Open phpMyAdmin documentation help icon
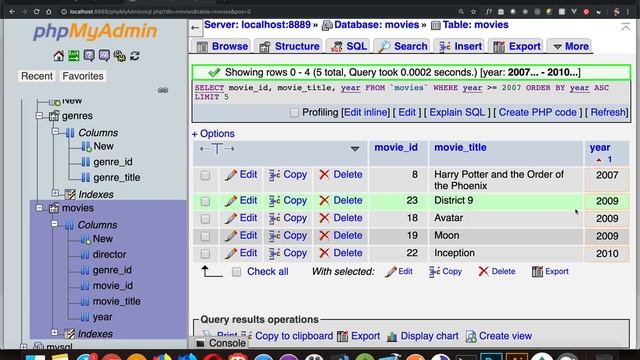The height and width of the screenshot is (360, 640). click(x=89, y=56)
